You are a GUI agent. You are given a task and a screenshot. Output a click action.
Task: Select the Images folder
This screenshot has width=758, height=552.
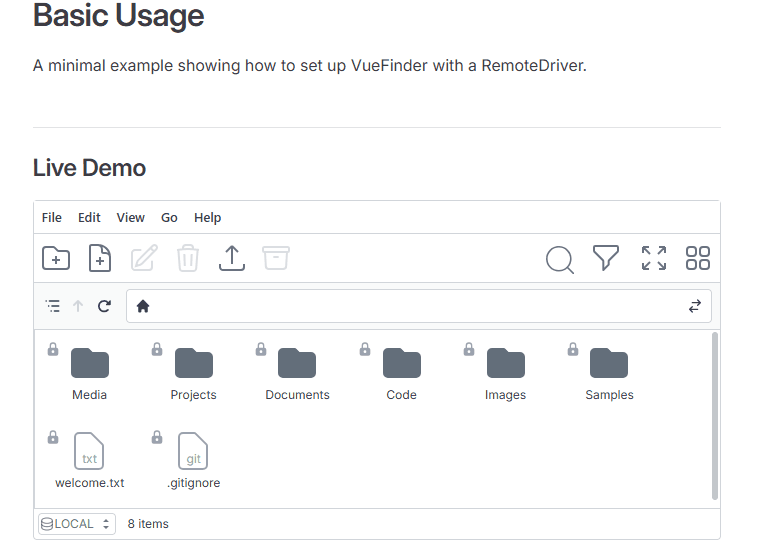pyautogui.click(x=506, y=363)
